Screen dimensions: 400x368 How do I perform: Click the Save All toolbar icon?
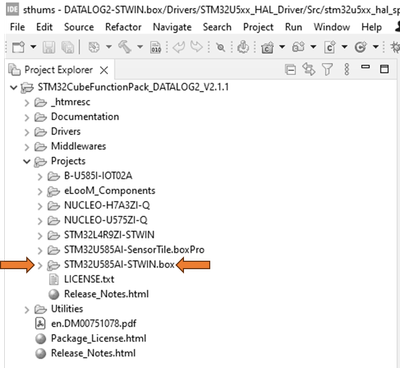[x=68, y=48]
